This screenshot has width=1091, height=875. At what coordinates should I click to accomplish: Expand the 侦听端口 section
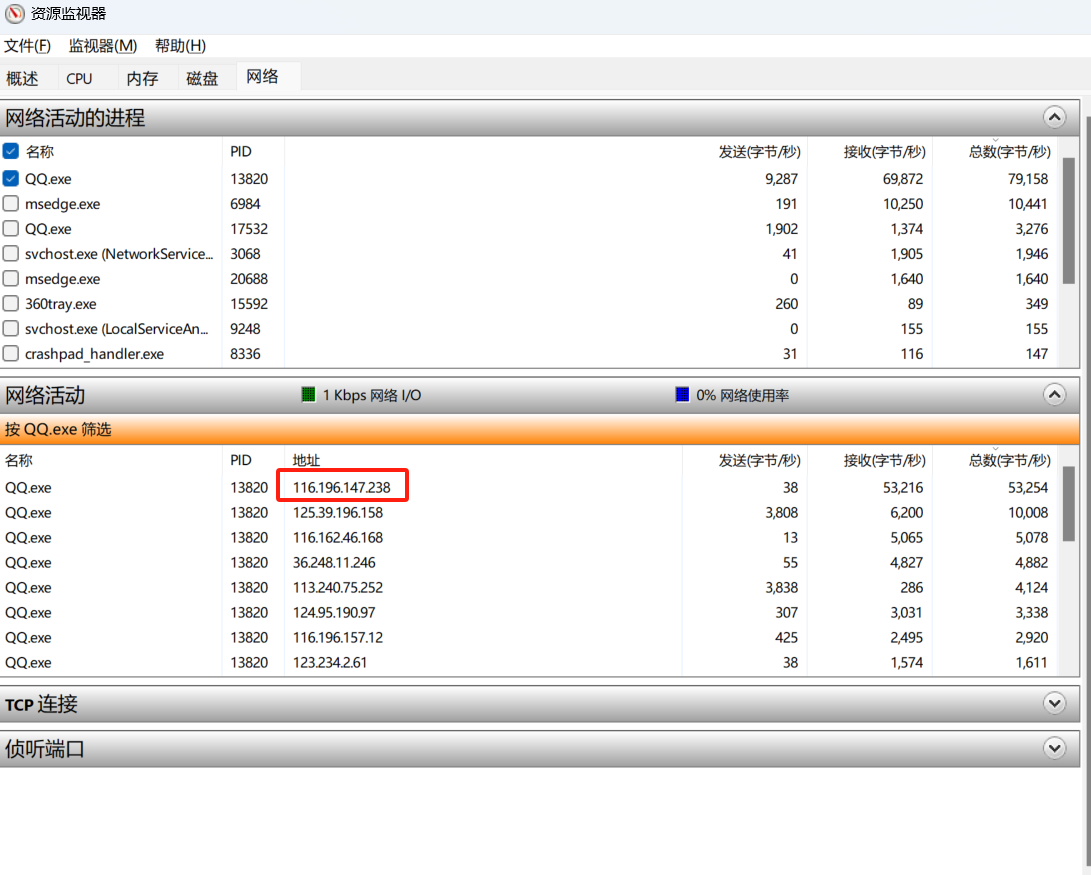tap(1054, 748)
